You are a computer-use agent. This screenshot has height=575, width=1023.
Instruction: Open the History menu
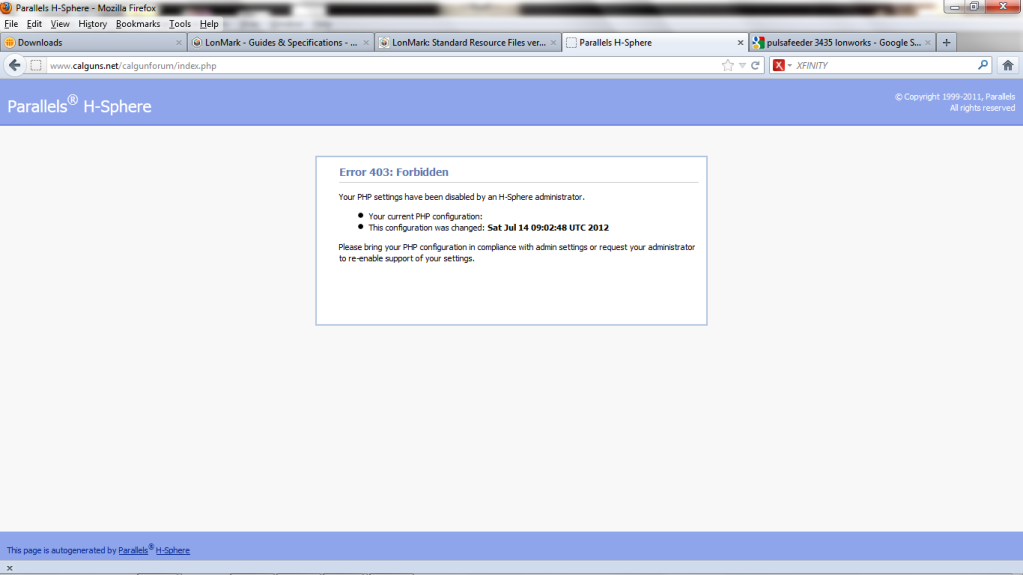click(92, 24)
